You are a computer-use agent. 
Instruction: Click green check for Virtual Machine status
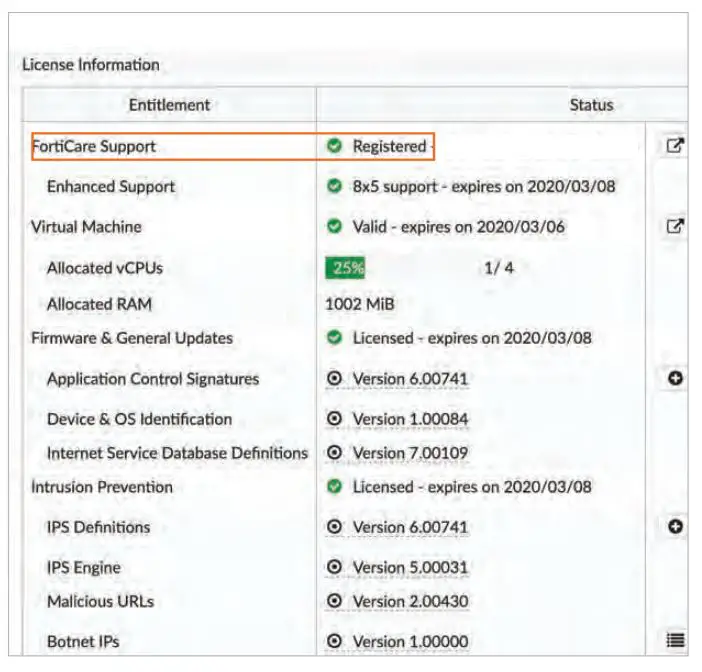coord(335,227)
